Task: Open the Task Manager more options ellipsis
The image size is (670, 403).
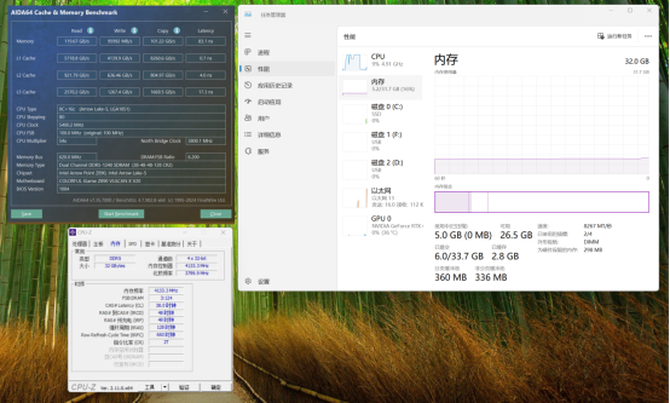Action: tap(648, 36)
